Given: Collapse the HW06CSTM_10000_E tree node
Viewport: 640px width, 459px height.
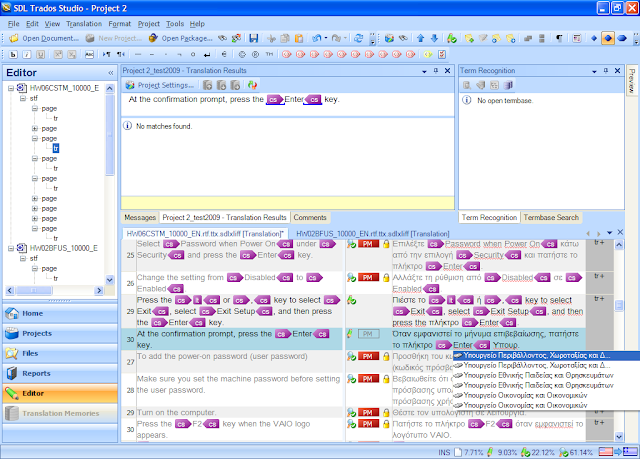Looking at the screenshot, I should (x=11, y=88).
